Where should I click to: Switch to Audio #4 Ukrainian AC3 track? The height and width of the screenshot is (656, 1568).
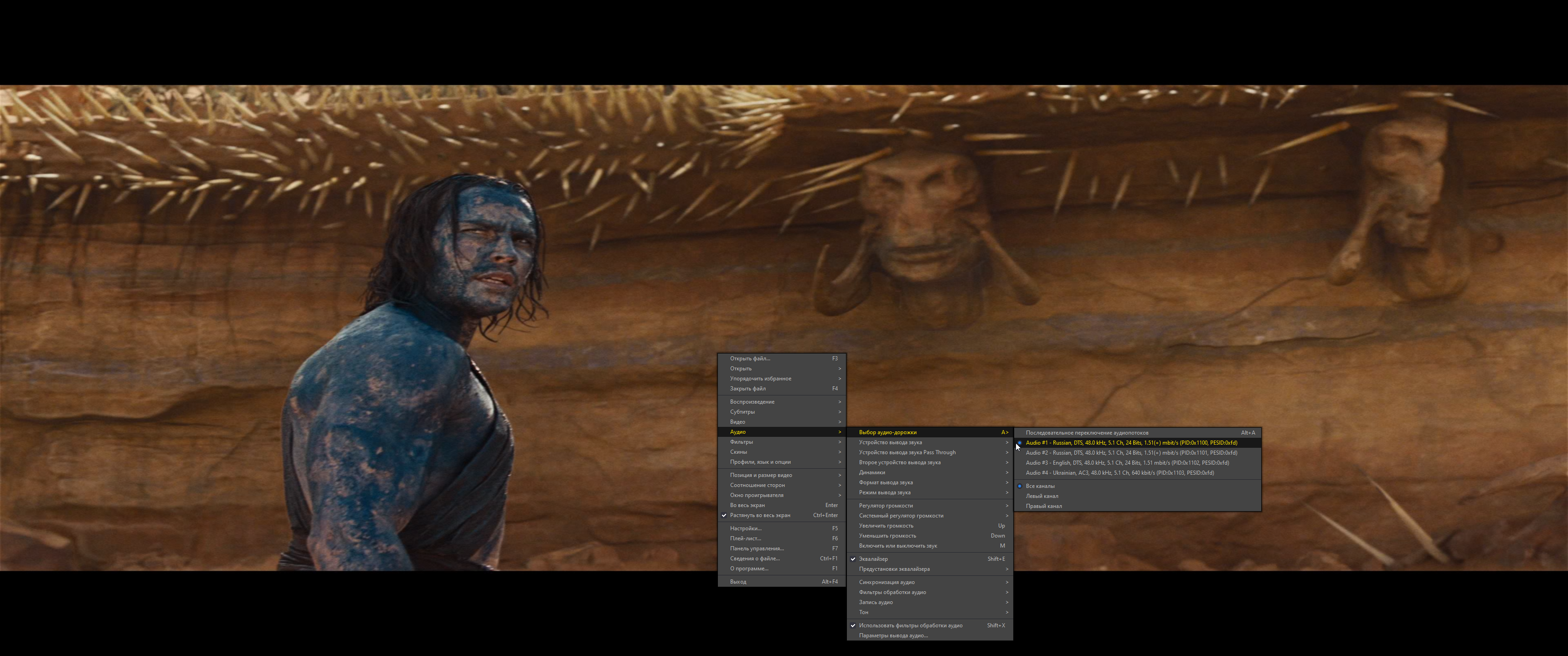(1138, 473)
